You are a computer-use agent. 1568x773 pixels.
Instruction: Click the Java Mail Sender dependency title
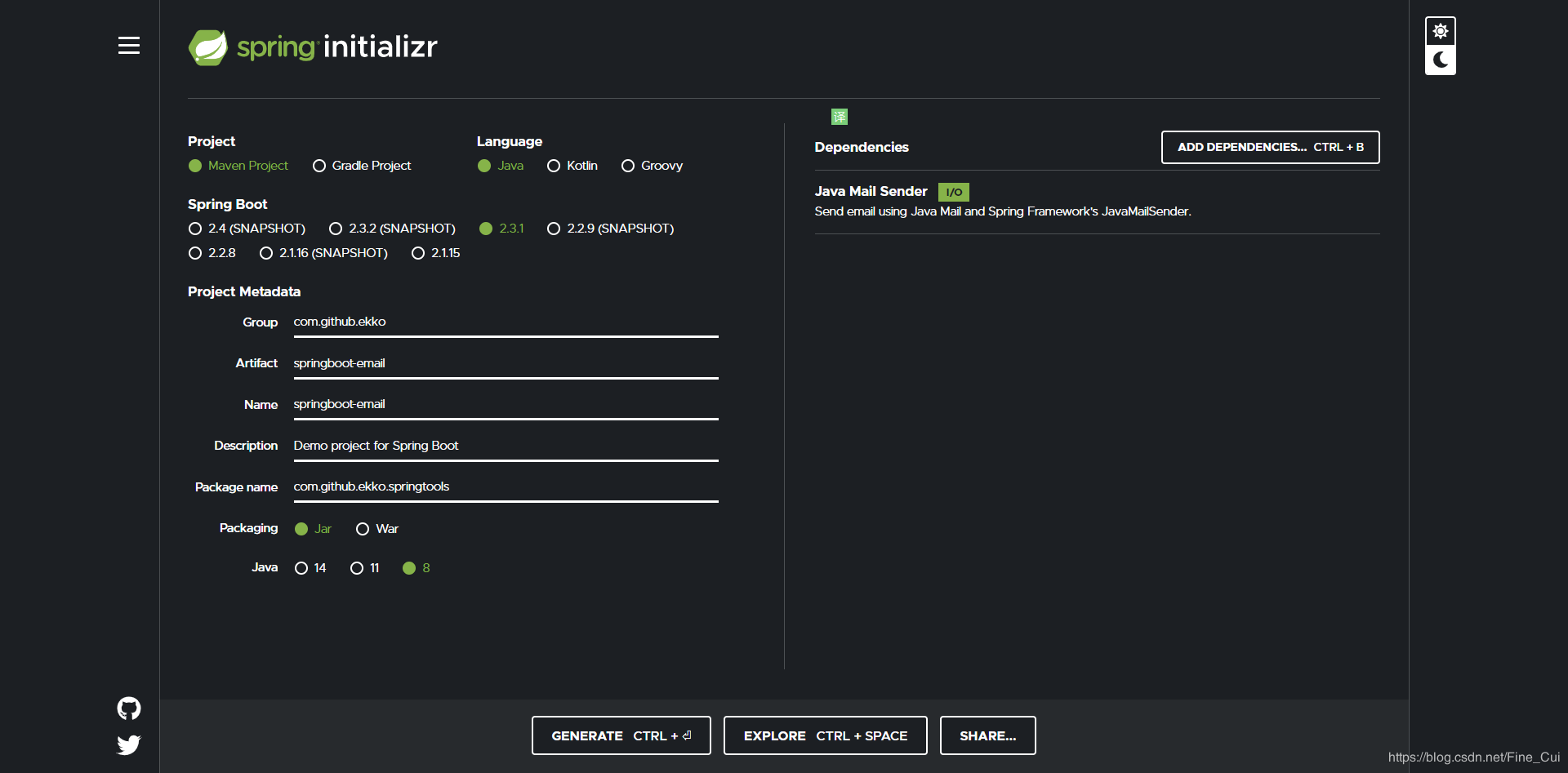[871, 191]
